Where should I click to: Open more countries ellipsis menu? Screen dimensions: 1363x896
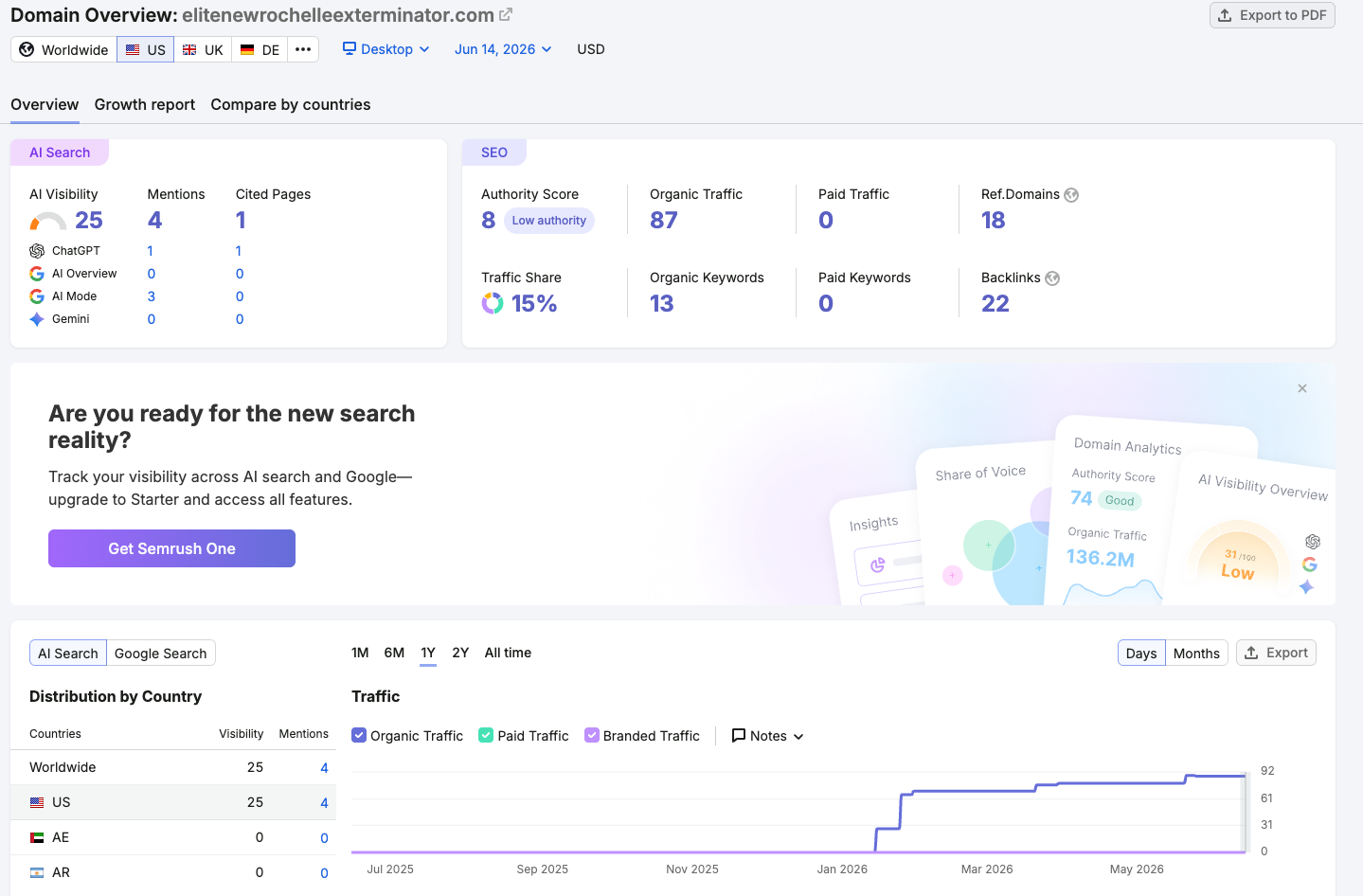pos(303,49)
